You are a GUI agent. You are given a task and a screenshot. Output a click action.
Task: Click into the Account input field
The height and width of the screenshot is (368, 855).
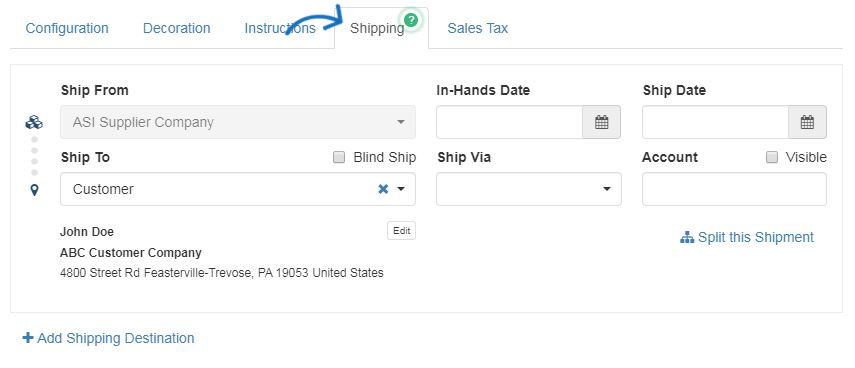(x=734, y=189)
